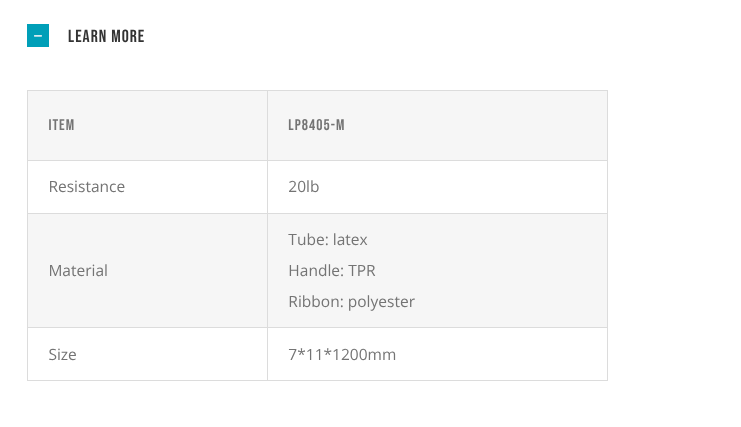This screenshot has height=427, width=741.
Task: Click the word polyester
Action: point(381,302)
